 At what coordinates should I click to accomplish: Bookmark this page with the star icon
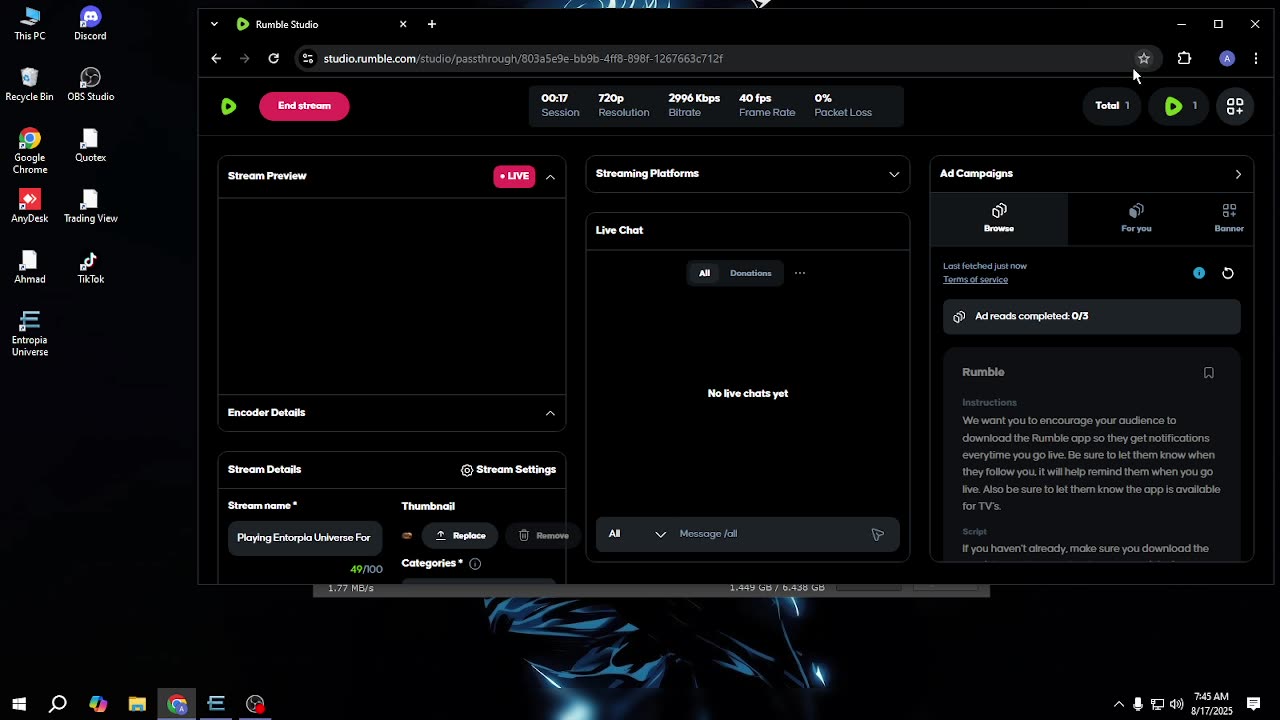click(1144, 59)
